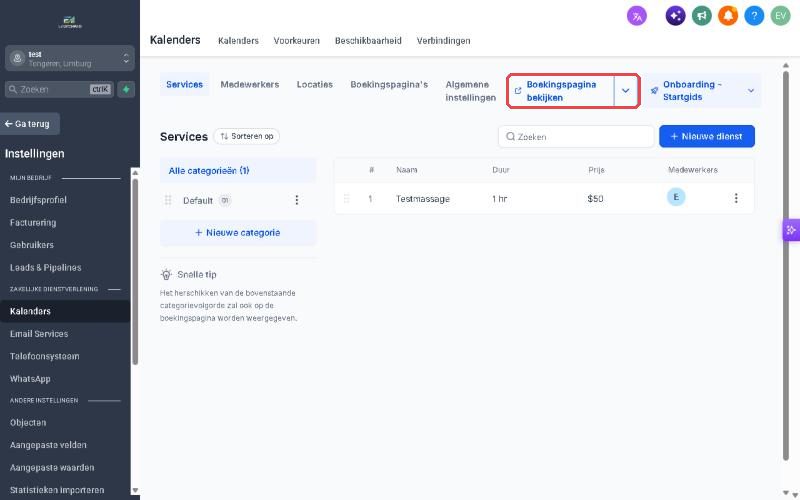Switch to the Boekingspagina's tab
The height and width of the screenshot is (500, 800).
pos(389,85)
